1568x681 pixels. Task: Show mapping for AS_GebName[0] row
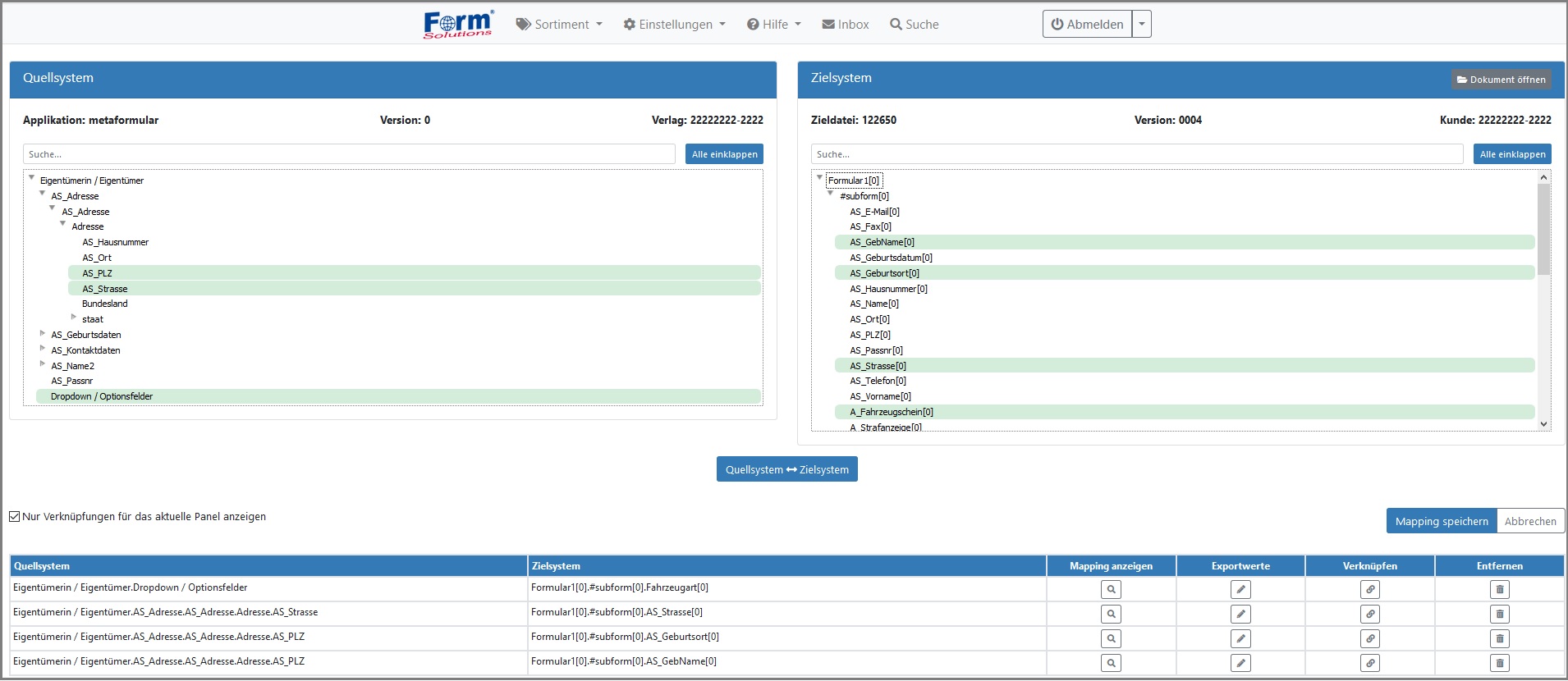[x=1111, y=663]
